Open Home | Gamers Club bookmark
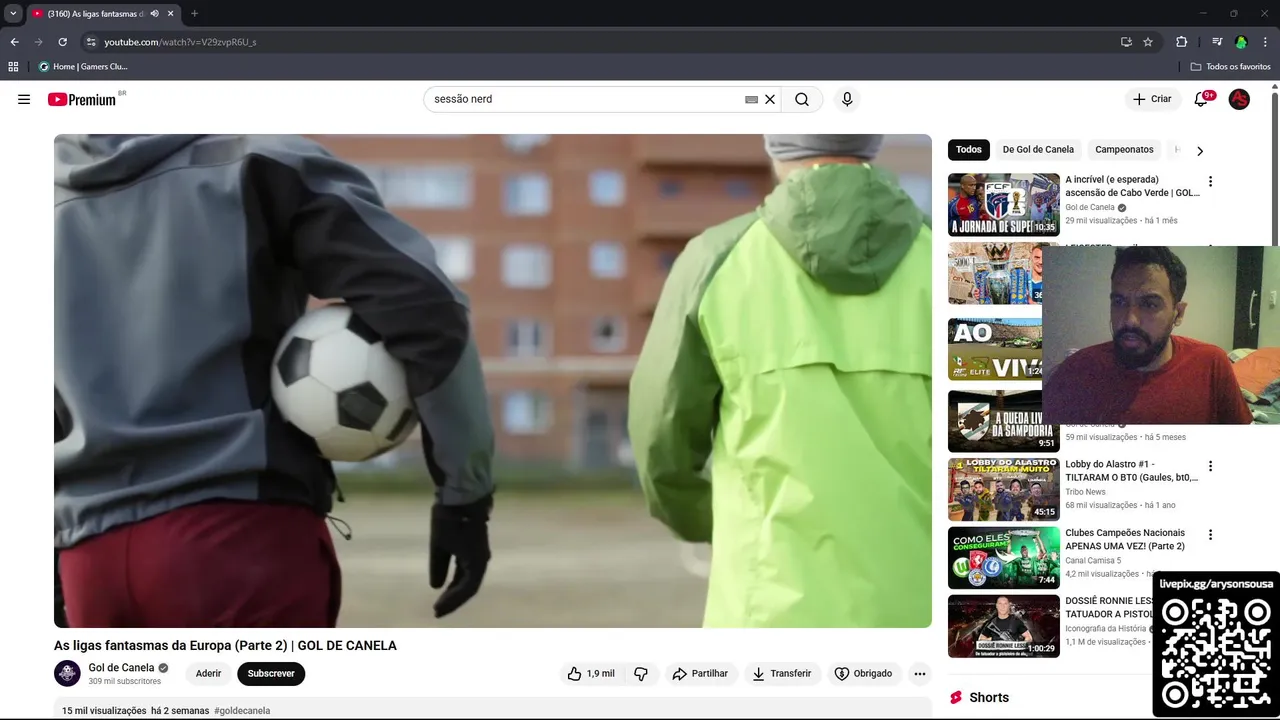 tap(83, 67)
